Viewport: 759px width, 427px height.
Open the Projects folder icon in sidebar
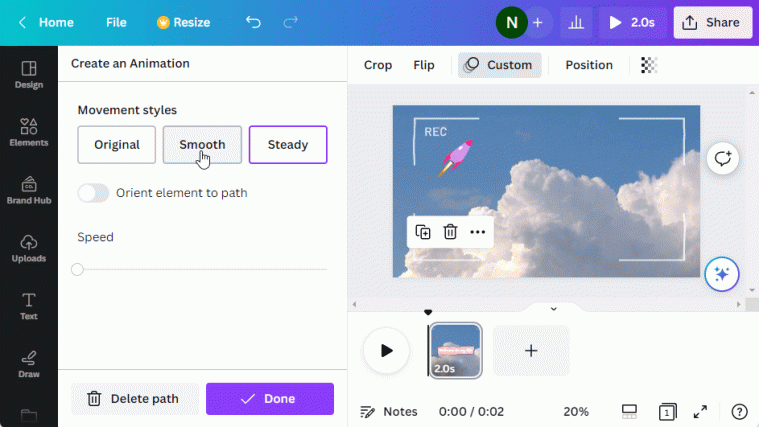29,415
